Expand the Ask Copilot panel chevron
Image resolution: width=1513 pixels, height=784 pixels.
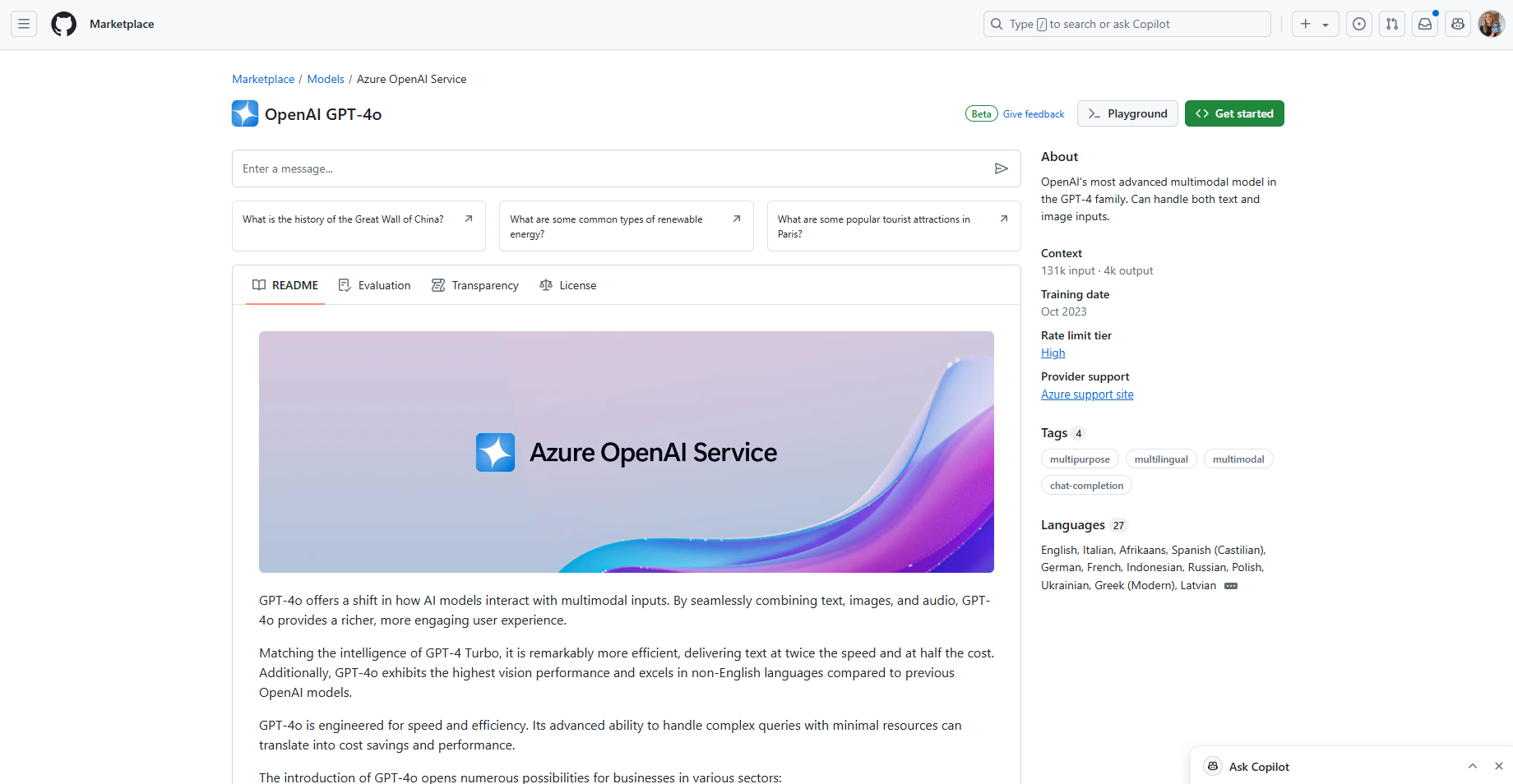(1473, 766)
